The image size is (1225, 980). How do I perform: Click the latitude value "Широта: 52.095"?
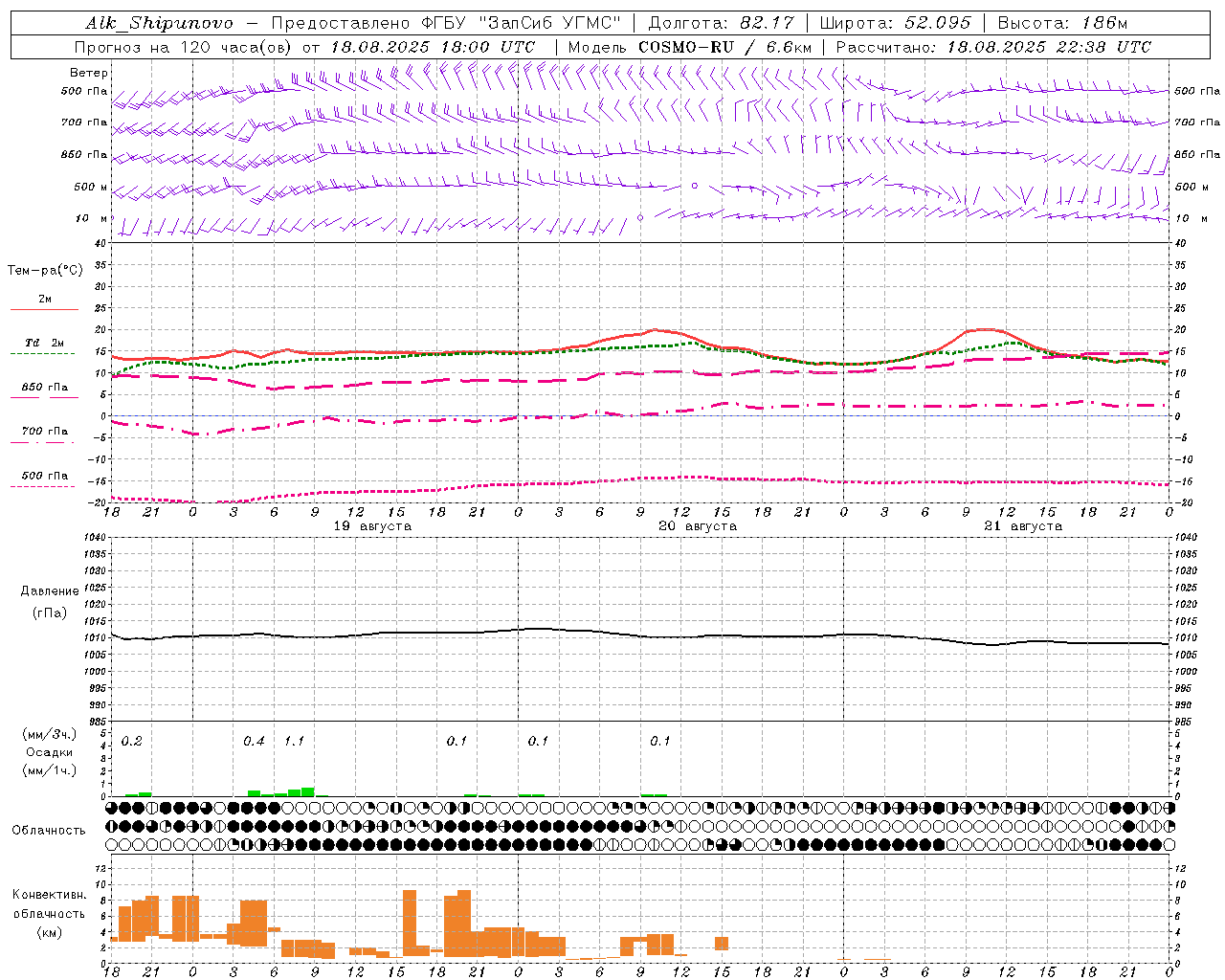[x=896, y=24]
